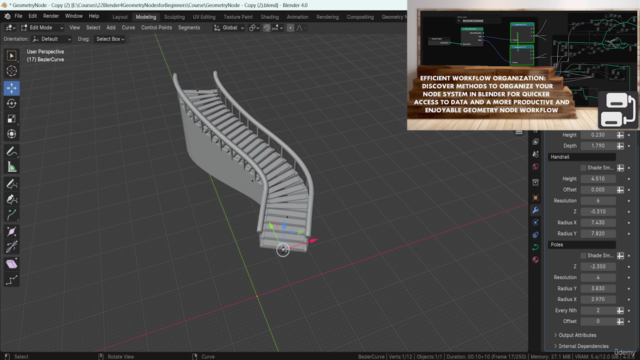Open the viewport Select menu
Image resolution: width=640 pixels, height=360 pixels.
tap(93, 28)
